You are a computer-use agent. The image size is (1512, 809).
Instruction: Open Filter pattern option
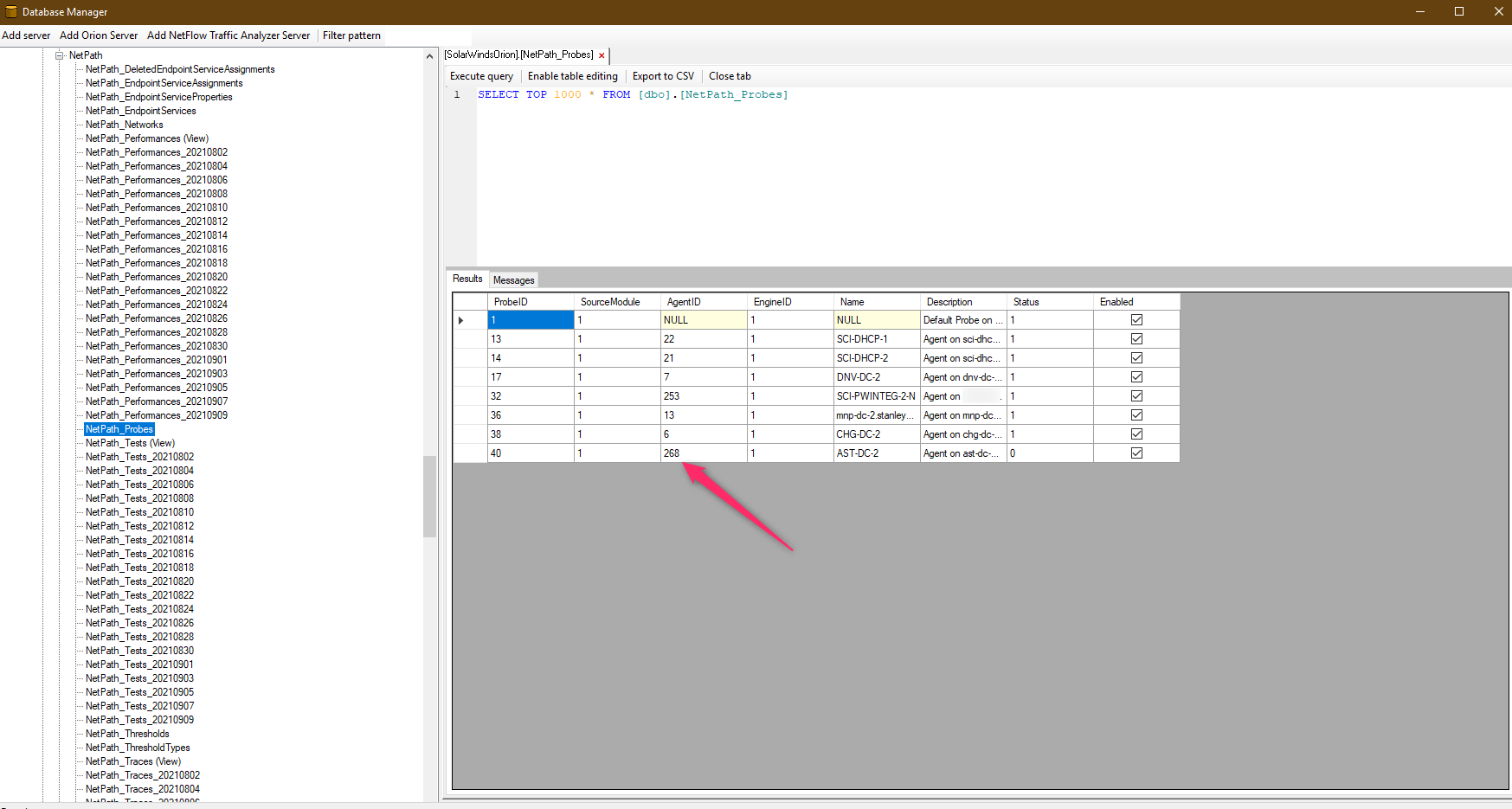coord(351,35)
